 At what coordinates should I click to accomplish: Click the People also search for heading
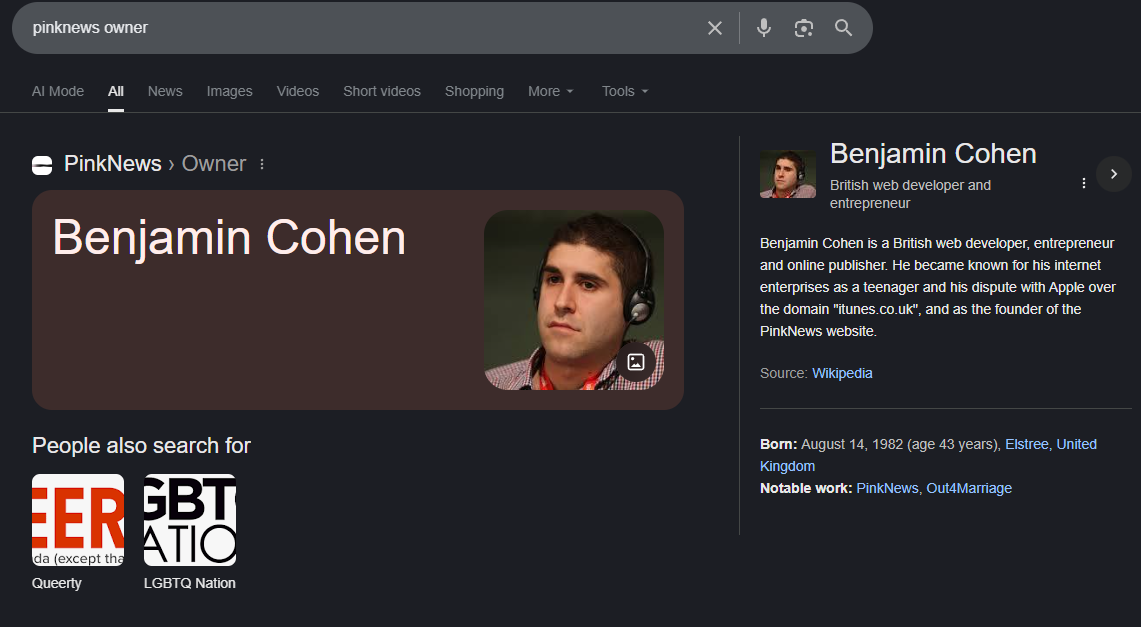tap(141, 445)
